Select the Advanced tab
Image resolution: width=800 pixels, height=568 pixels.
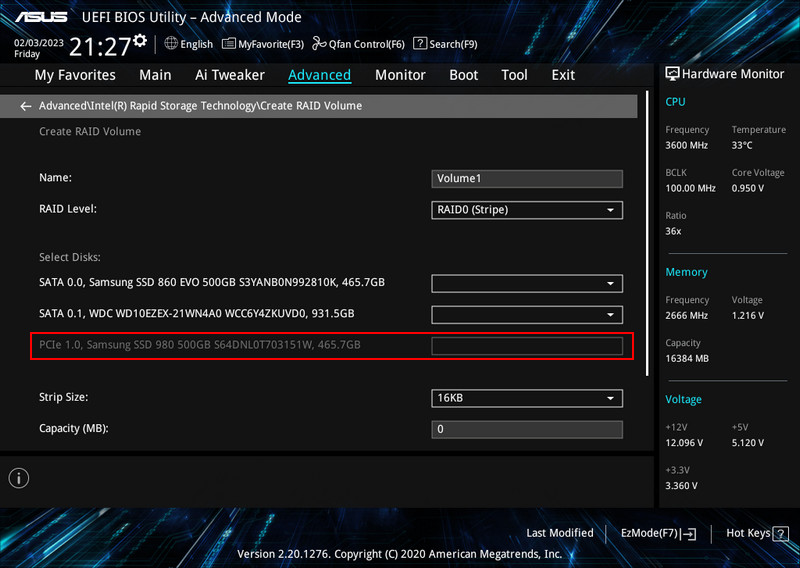(x=319, y=75)
